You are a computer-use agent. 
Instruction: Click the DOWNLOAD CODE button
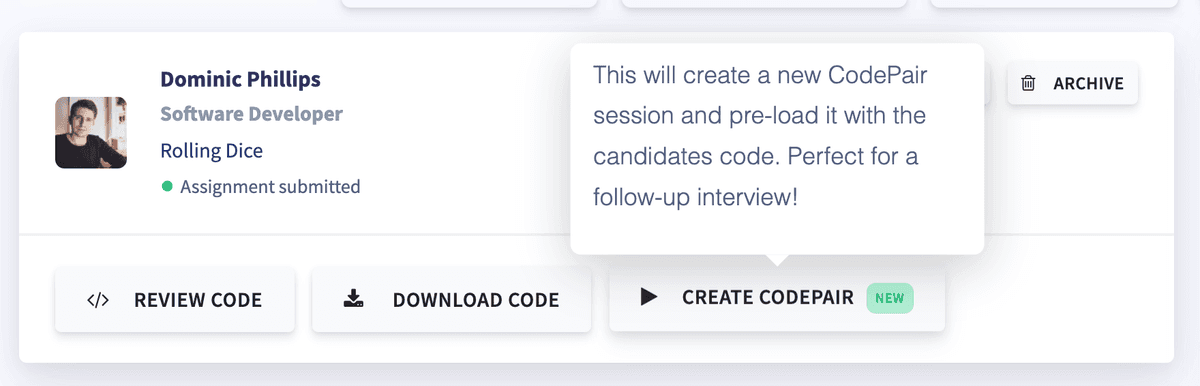coord(451,299)
